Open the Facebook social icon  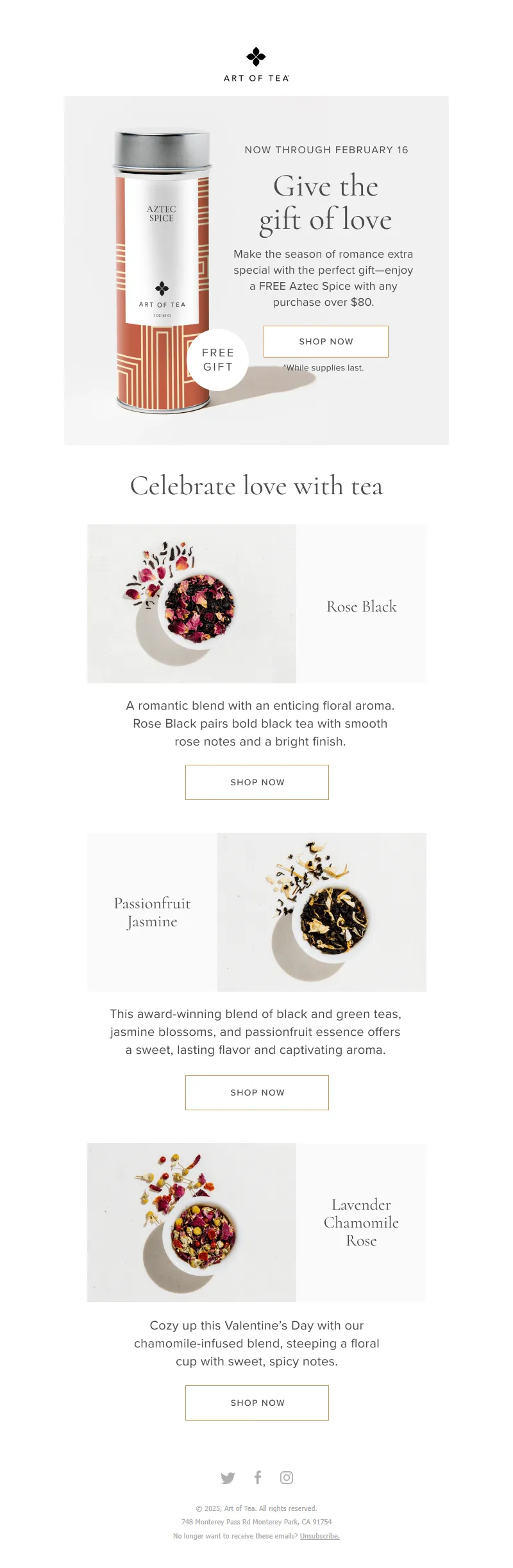[x=258, y=1477]
